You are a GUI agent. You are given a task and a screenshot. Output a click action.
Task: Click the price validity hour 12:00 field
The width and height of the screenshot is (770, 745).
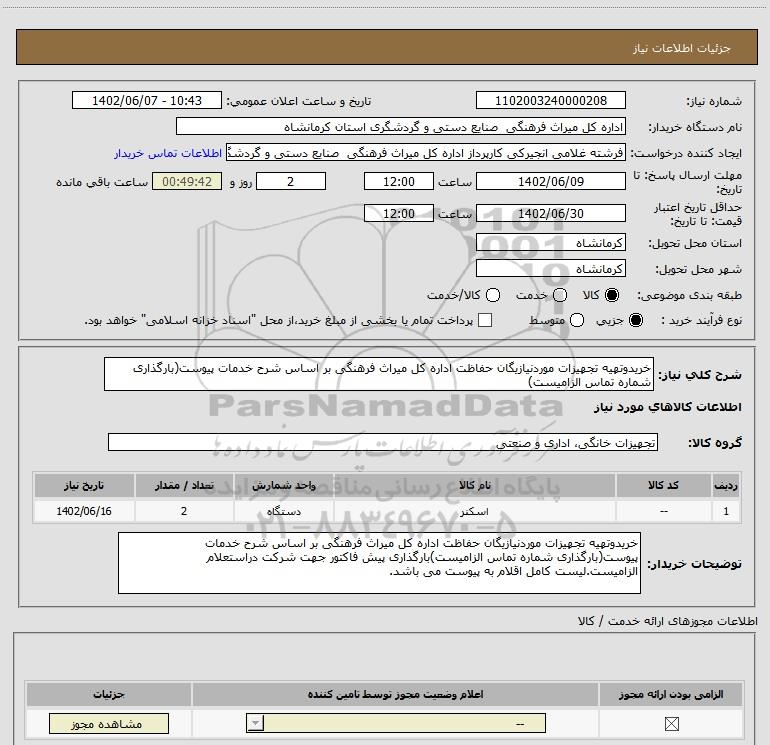click(x=399, y=214)
